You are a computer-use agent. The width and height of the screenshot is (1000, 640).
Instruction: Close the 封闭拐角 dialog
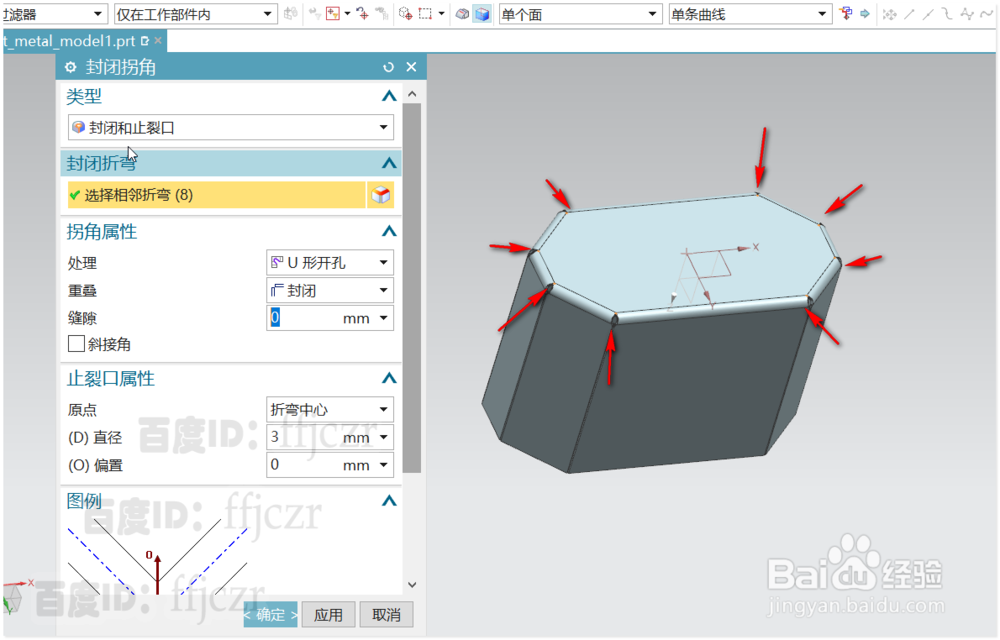[411, 67]
